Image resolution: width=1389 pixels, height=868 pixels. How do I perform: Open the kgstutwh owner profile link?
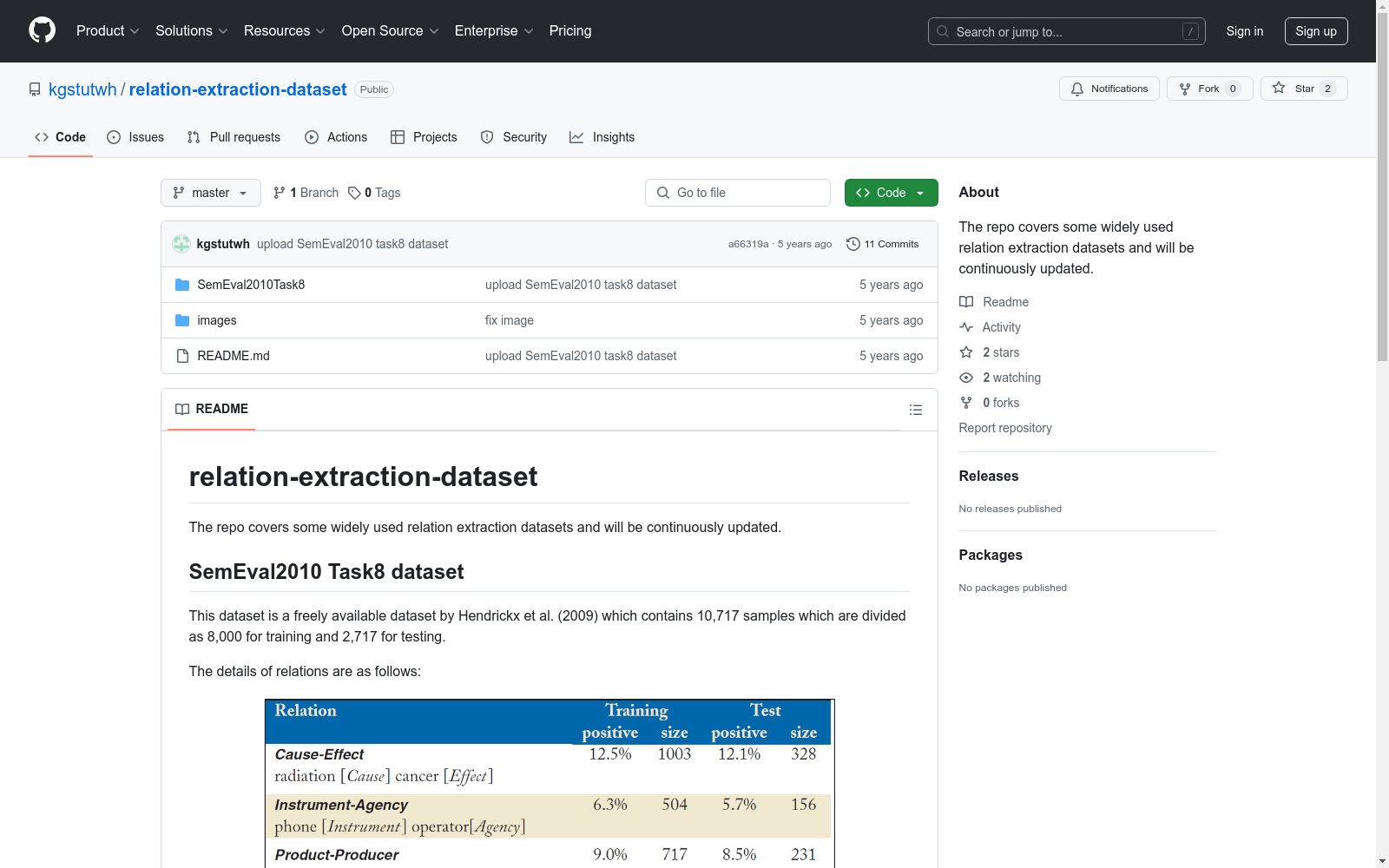(82, 89)
